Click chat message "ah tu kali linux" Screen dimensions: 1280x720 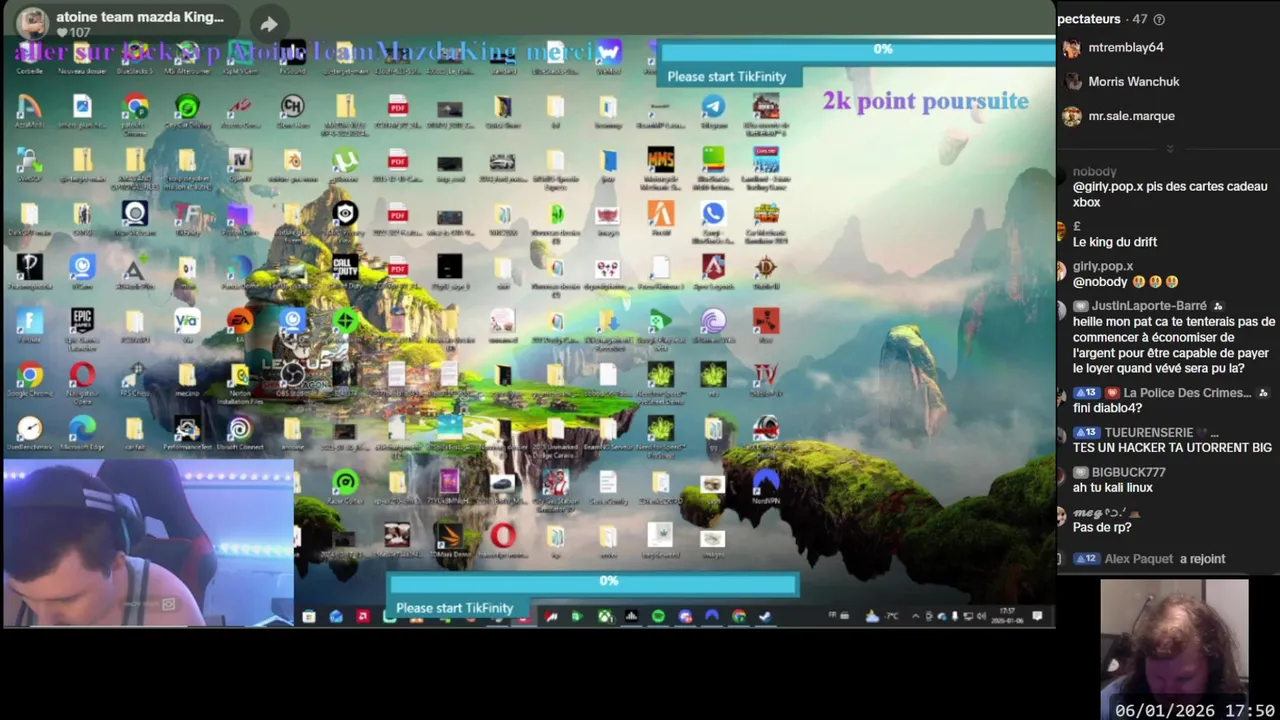1113,488
